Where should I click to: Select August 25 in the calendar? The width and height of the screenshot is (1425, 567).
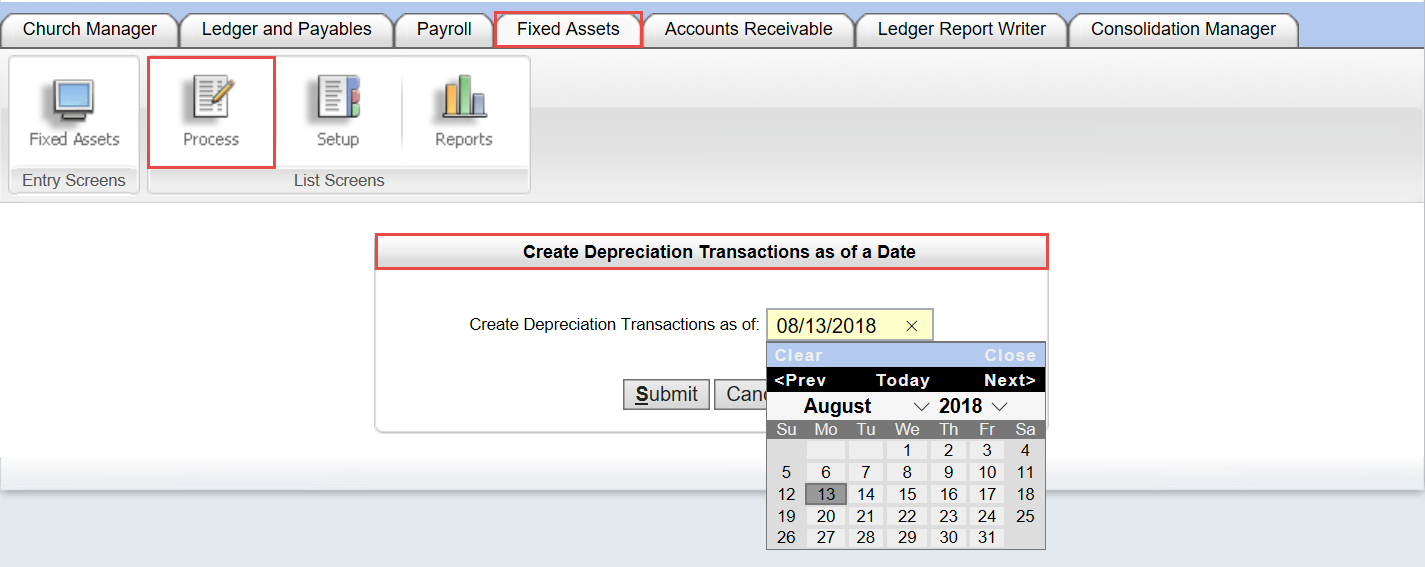point(1025,517)
